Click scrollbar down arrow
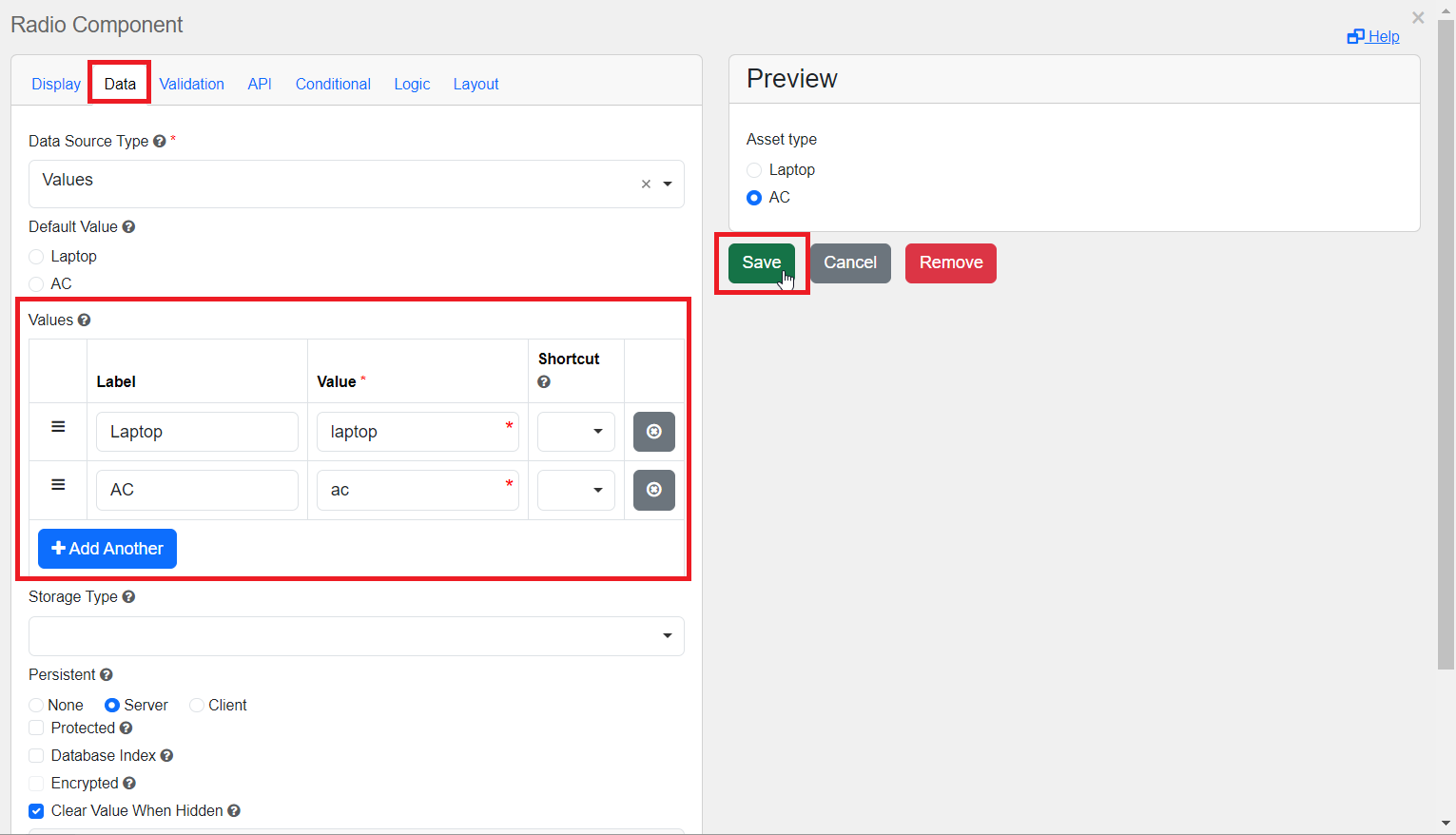The width and height of the screenshot is (1456, 835). click(1446, 824)
